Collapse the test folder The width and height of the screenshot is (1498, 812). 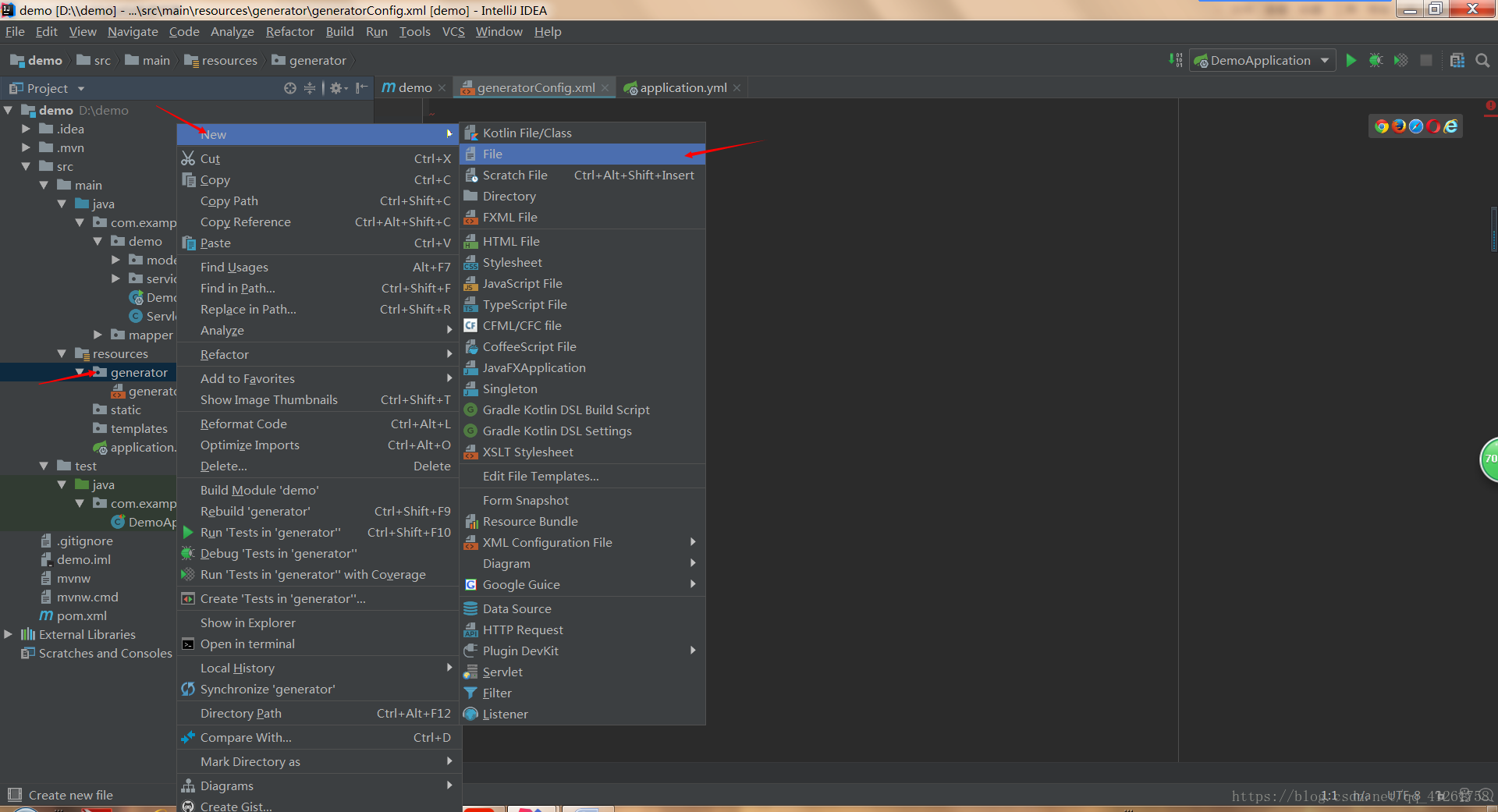44,466
